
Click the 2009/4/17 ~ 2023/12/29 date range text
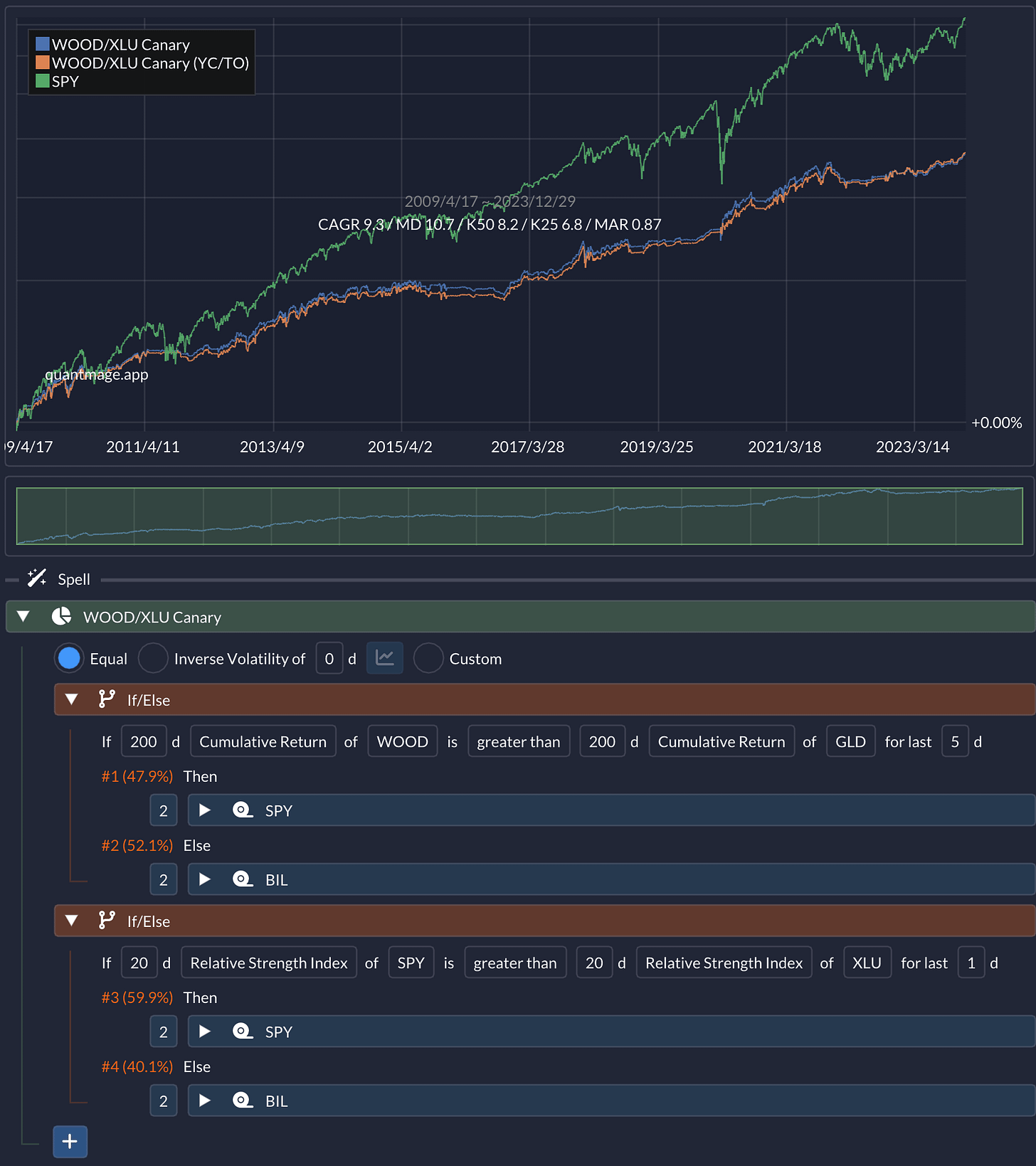(490, 201)
